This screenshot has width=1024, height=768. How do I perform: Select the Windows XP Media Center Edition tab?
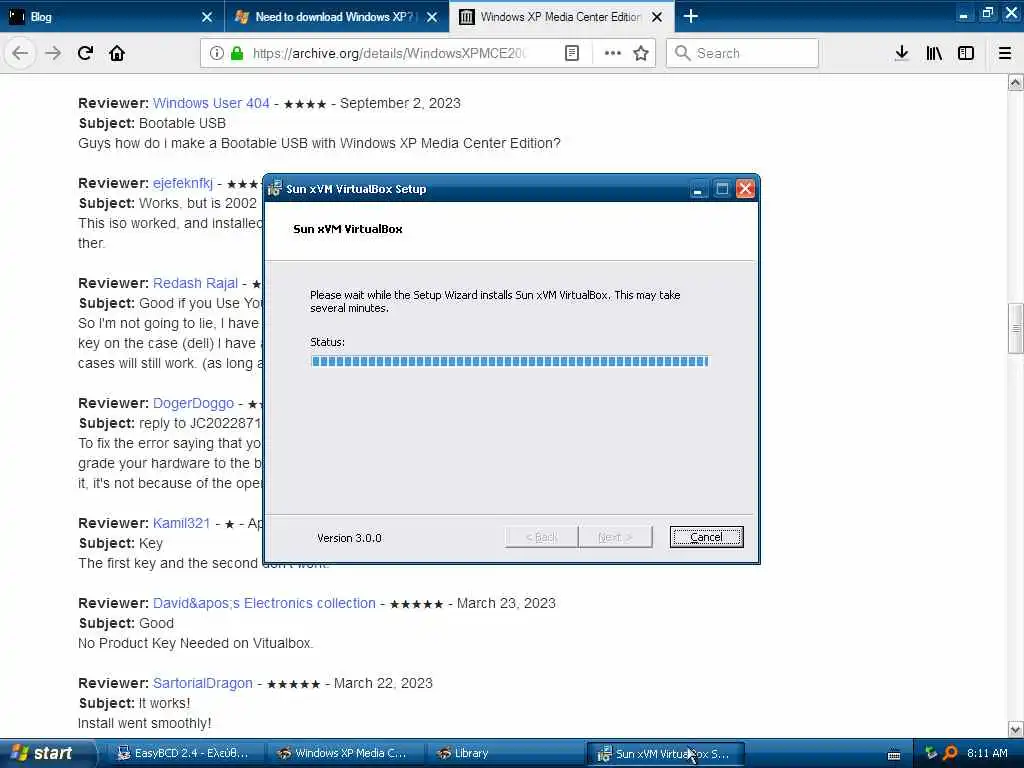[562, 16]
